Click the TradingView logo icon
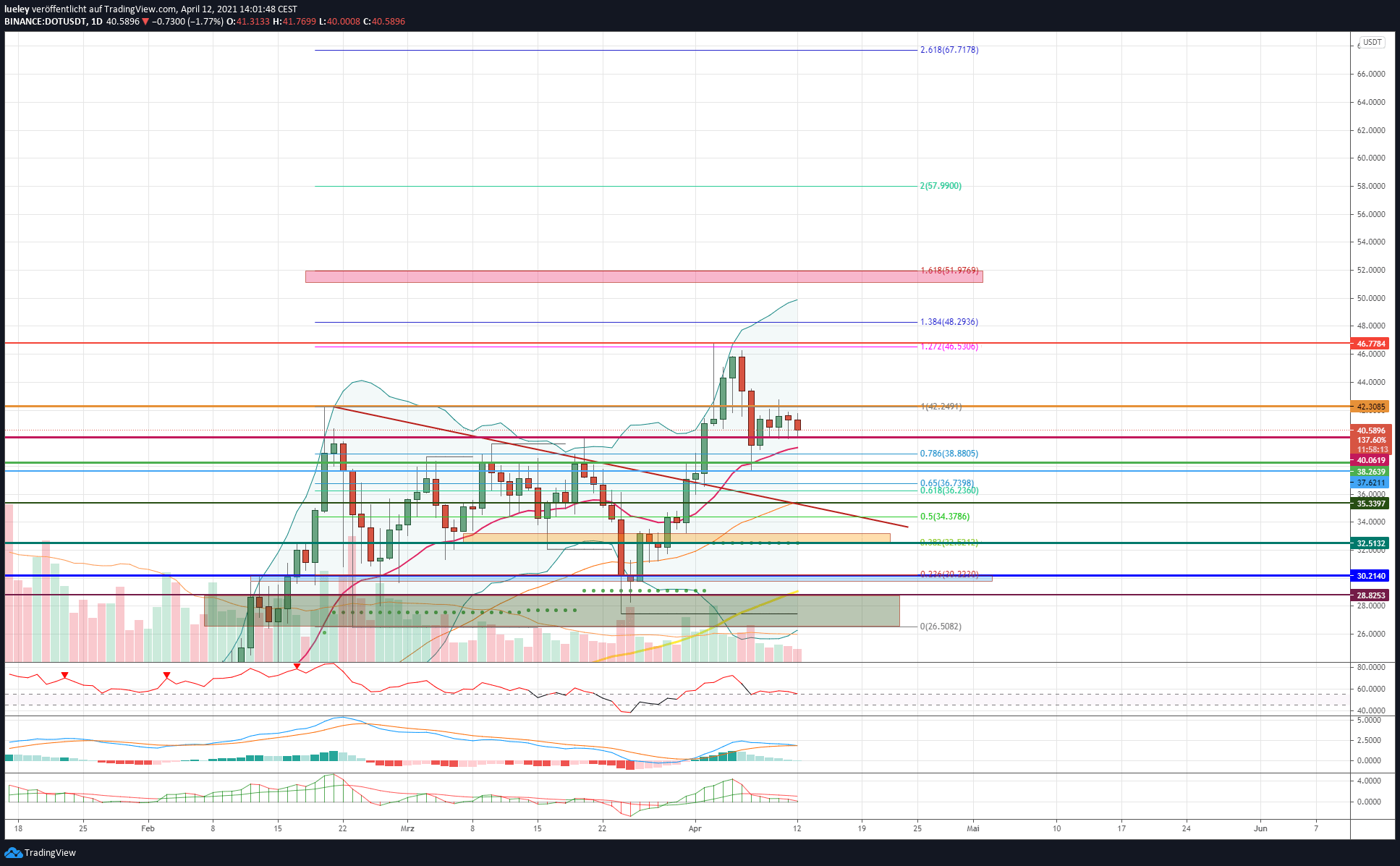This screenshot has height=866, width=1400. tap(13, 852)
